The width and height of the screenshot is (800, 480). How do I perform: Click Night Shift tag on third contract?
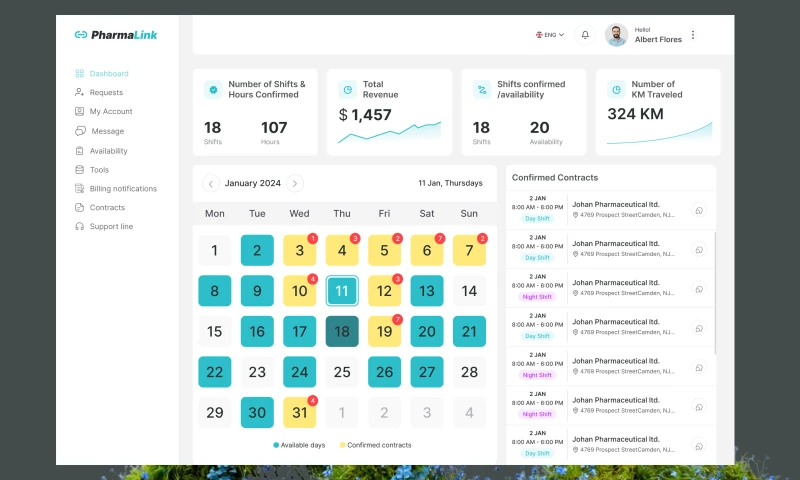pyautogui.click(x=537, y=297)
